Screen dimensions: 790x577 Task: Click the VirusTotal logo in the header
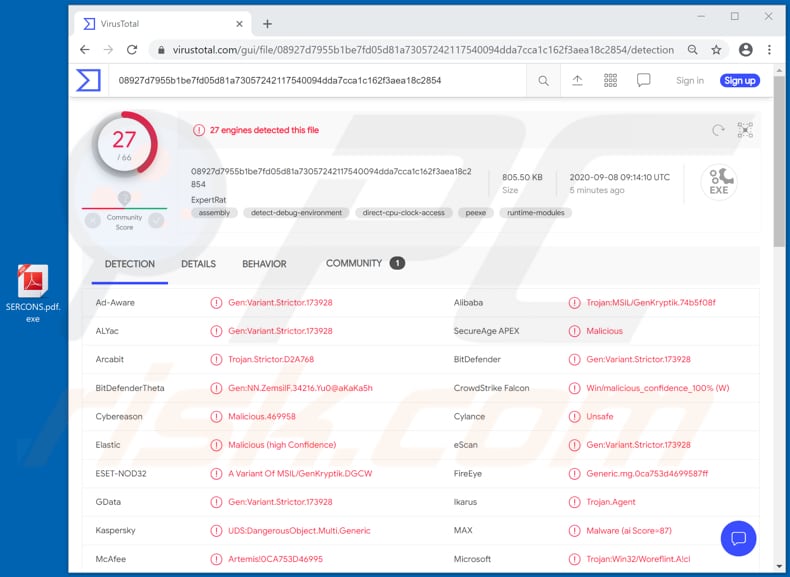[89, 81]
